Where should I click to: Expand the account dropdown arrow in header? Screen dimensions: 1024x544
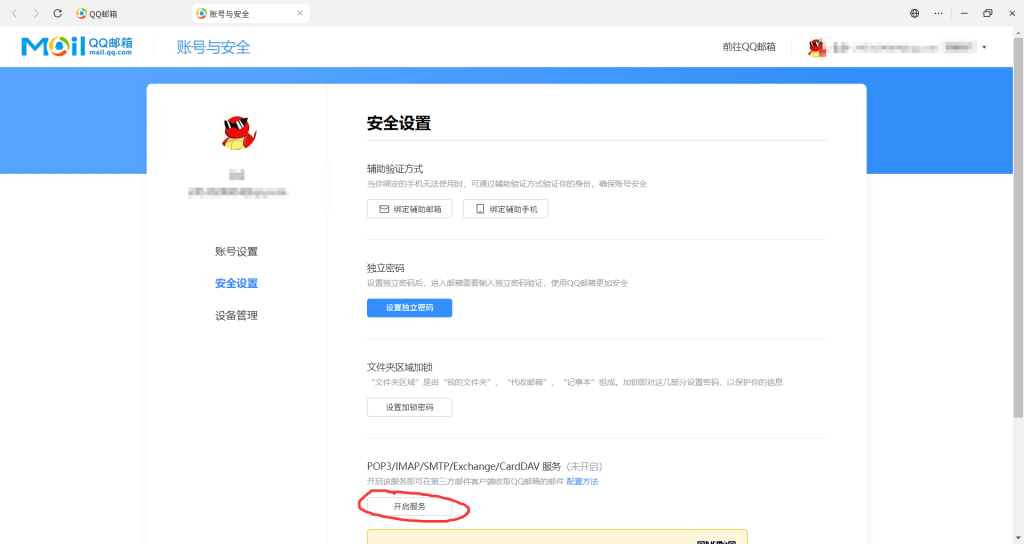tap(984, 47)
